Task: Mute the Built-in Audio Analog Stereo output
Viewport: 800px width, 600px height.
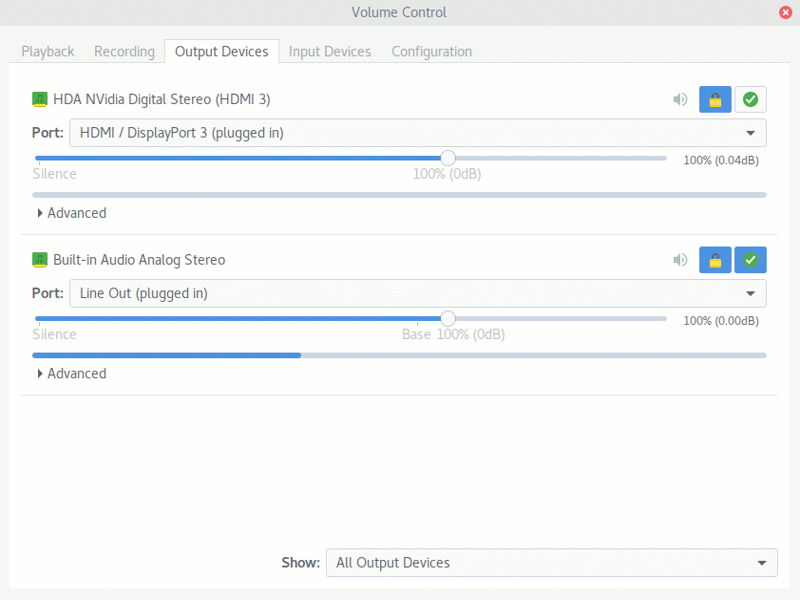Action: click(x=680, y=260)
